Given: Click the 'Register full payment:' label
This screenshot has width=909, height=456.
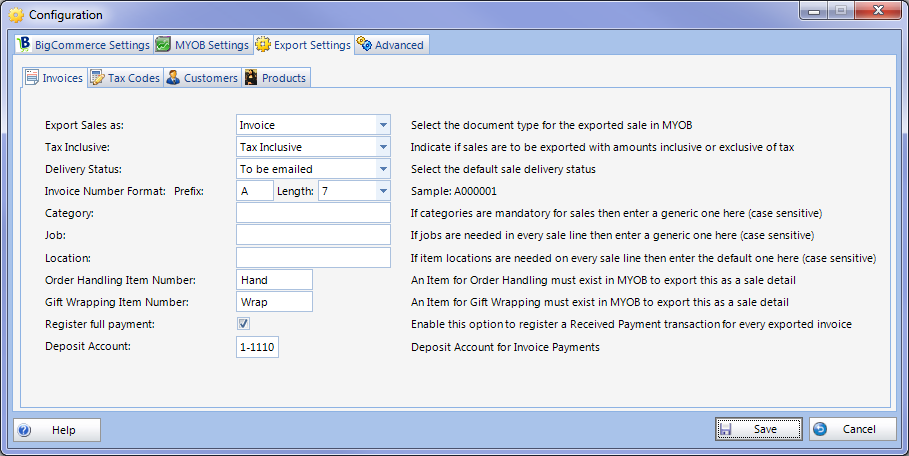Looking at the screenshot, I should coord(100,324).
